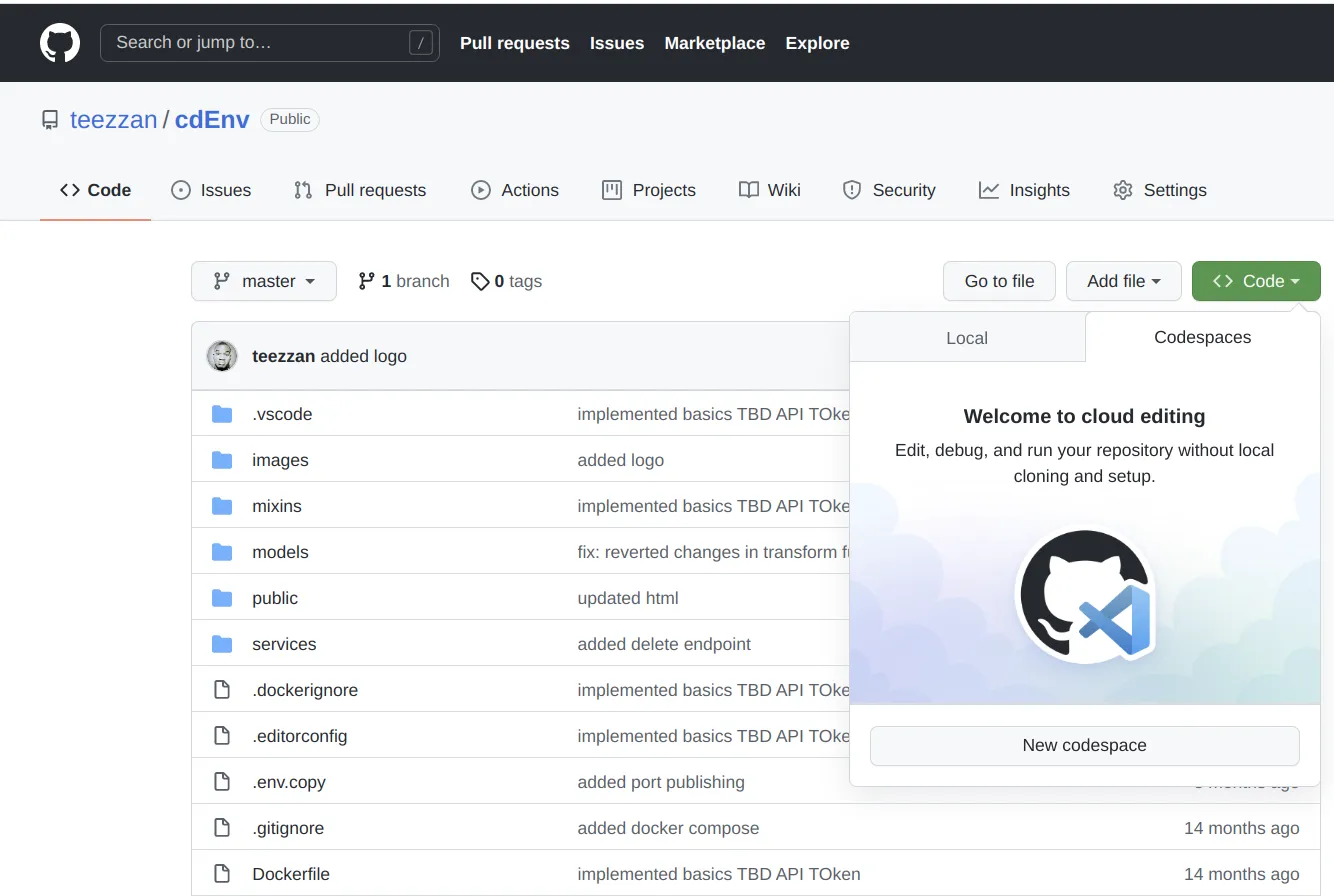Screen dimensions: 1334x896
Task: Click the .dockerignore file icon
Action: [x=222, y=690]
